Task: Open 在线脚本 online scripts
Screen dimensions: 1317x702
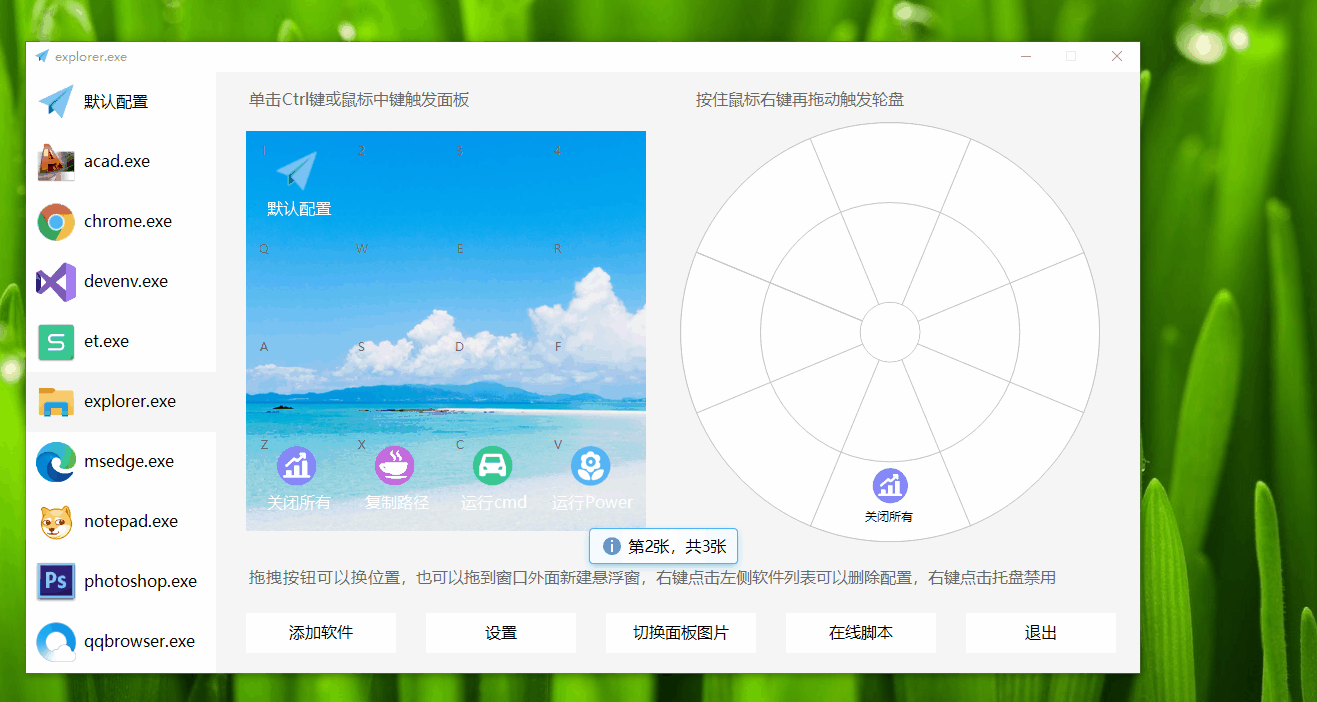Action: (x=861, y=633)
